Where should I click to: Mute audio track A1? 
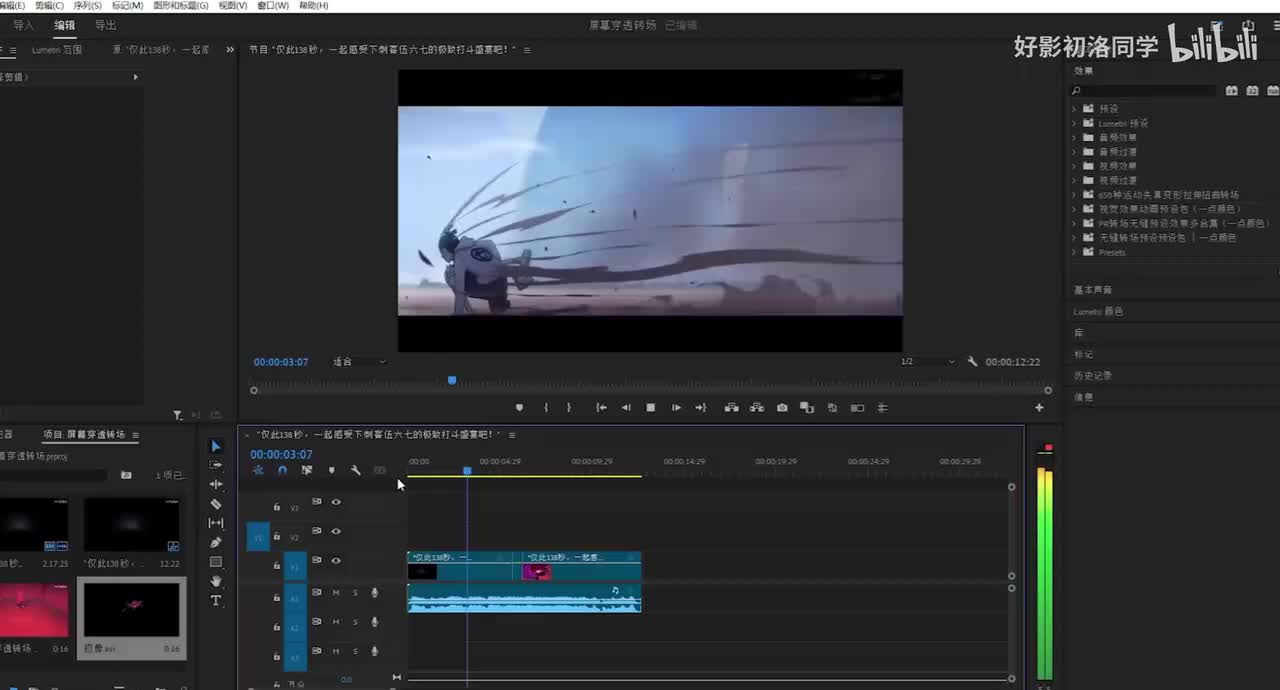(336, 593)
